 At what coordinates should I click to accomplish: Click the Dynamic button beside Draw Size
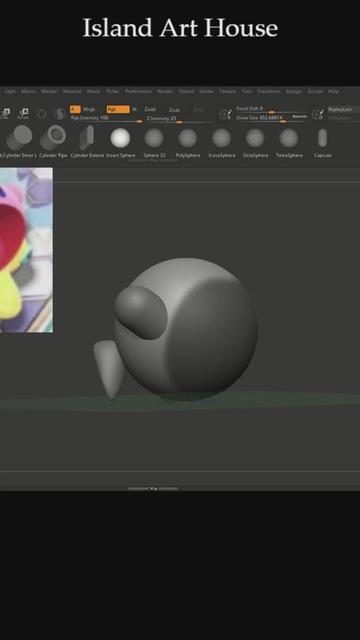coord(299,117)
